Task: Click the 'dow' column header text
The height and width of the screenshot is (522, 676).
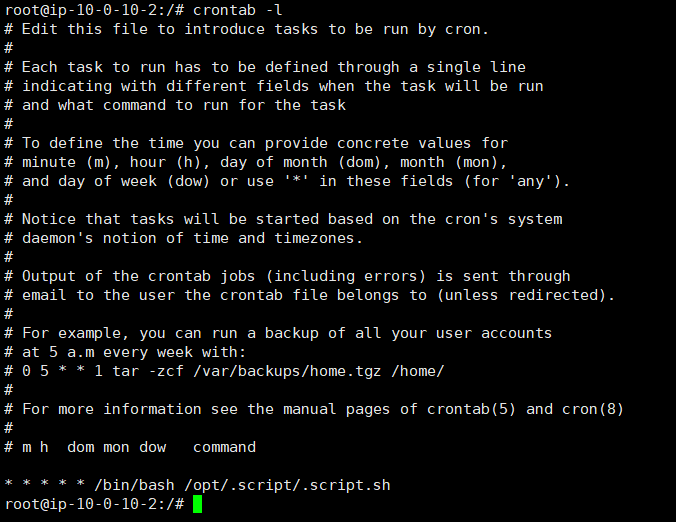Action: coord(153,447)
